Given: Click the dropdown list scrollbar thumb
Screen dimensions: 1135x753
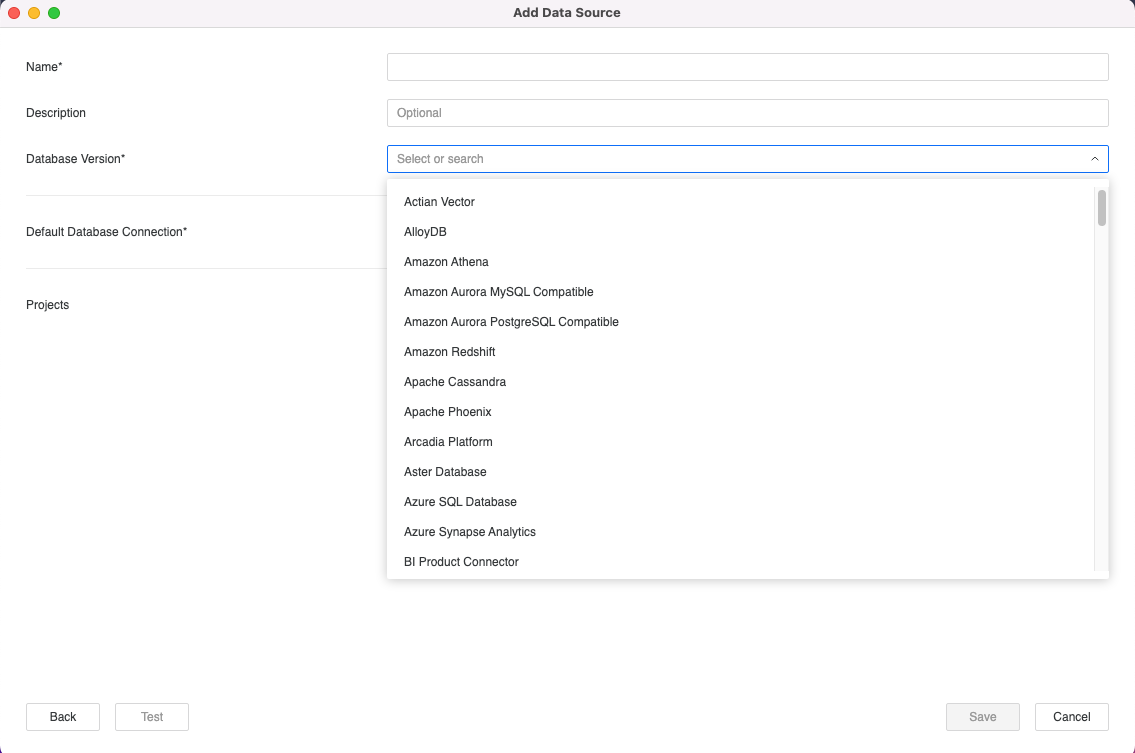Looking at the screenshot, I should pyautogui.click(x=1101, y=208).
